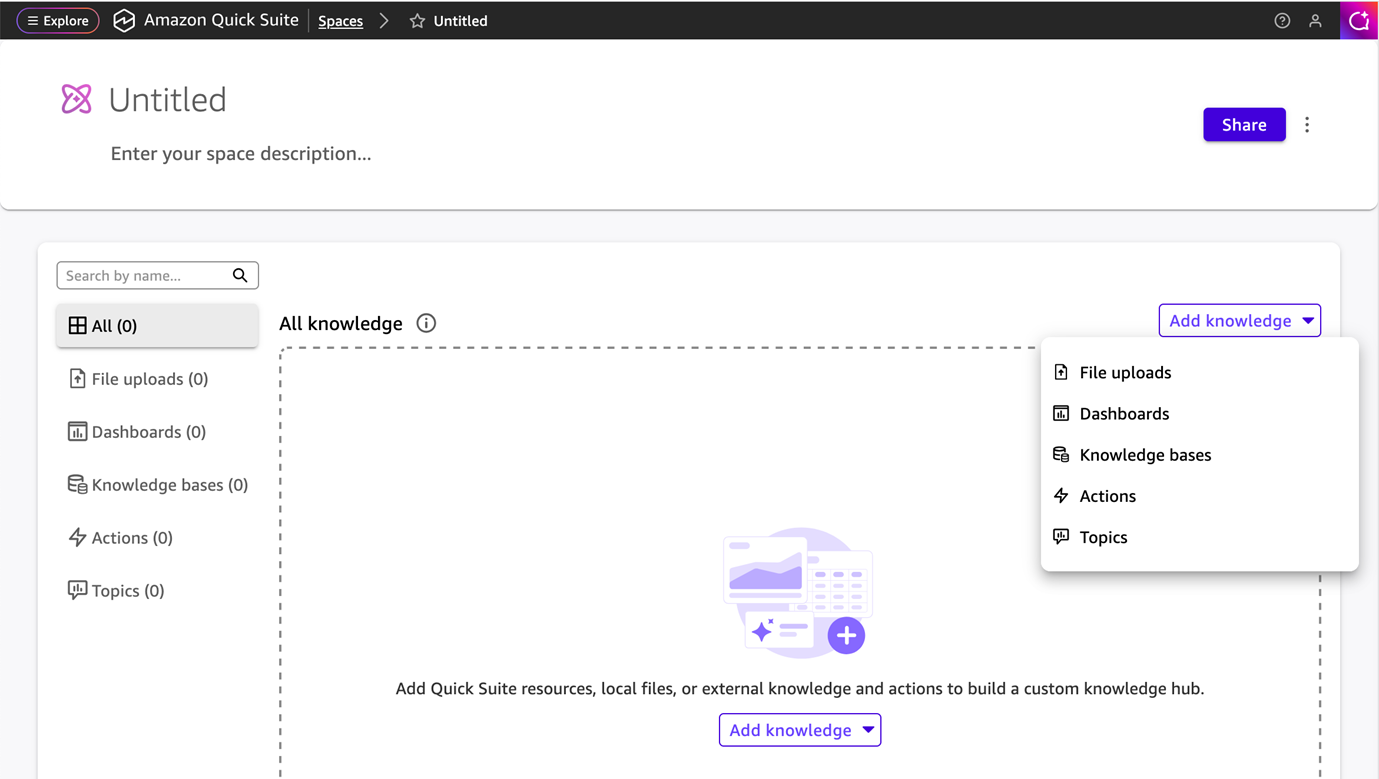Choose Dashboards from the dropdown menu
The width and height of the screenshot is (1379, 779).
pyautogui.click(x=1199, y=414)
